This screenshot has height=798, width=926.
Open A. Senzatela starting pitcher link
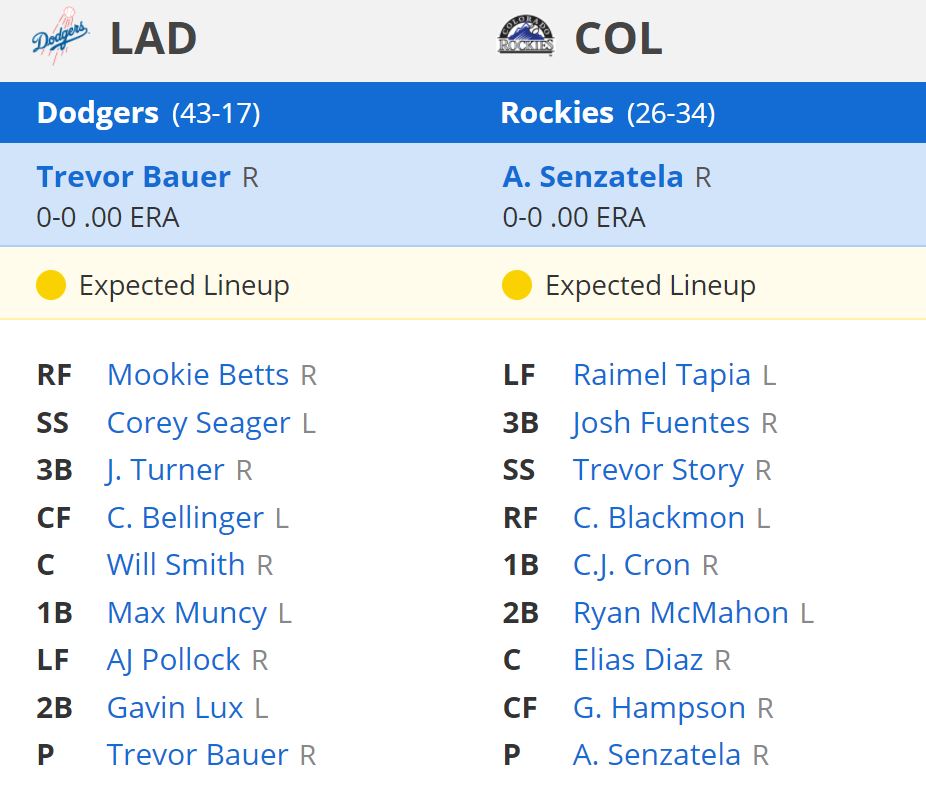point(593,177)
